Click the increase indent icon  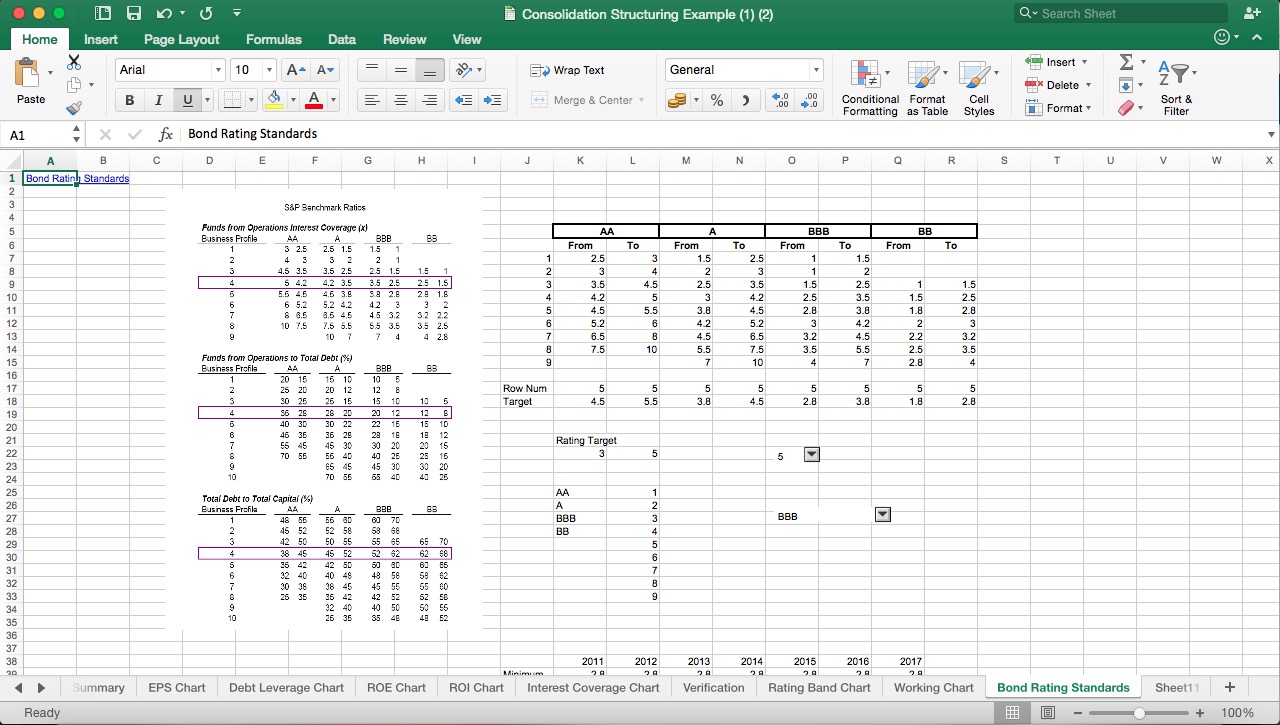pos(492,100)
